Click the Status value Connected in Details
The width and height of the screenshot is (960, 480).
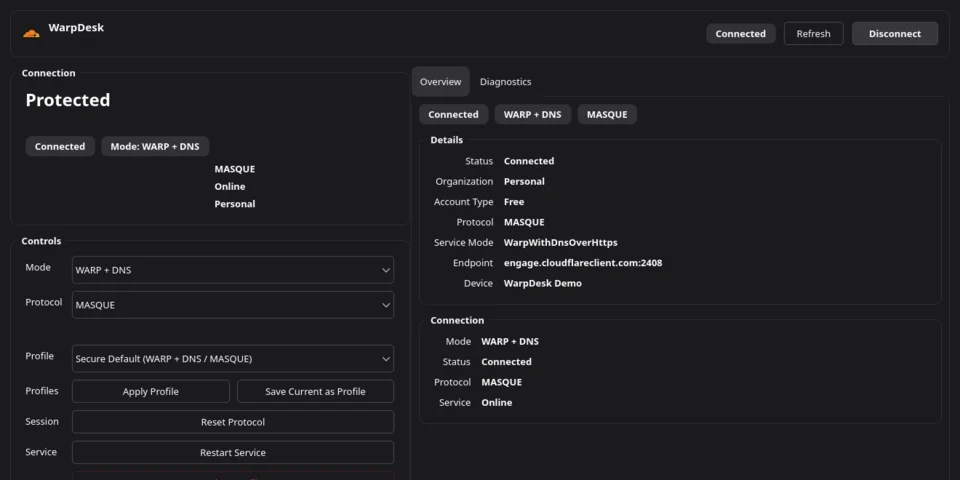click(529, 161)
